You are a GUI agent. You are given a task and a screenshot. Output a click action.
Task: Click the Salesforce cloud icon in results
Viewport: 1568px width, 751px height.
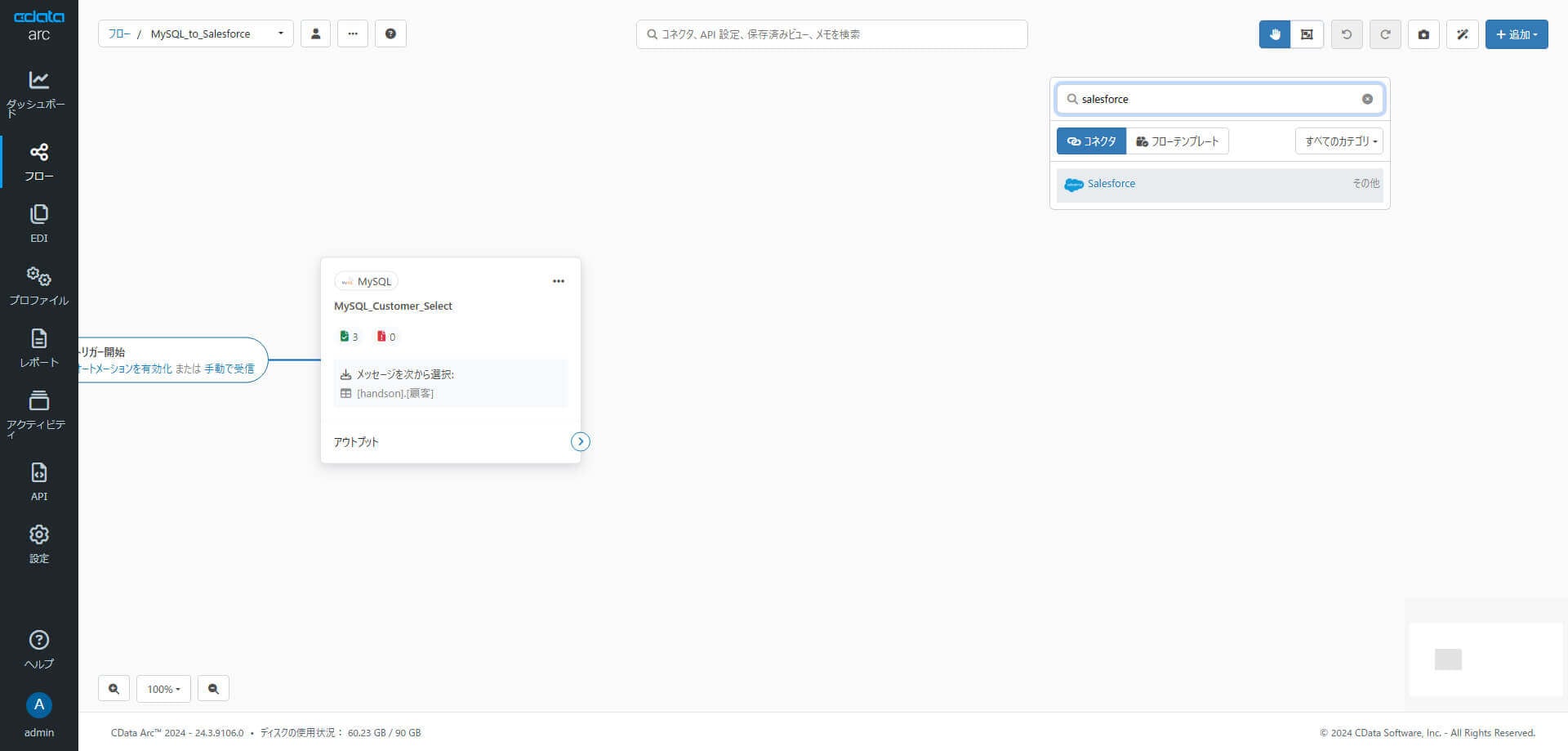[1074, 185]
